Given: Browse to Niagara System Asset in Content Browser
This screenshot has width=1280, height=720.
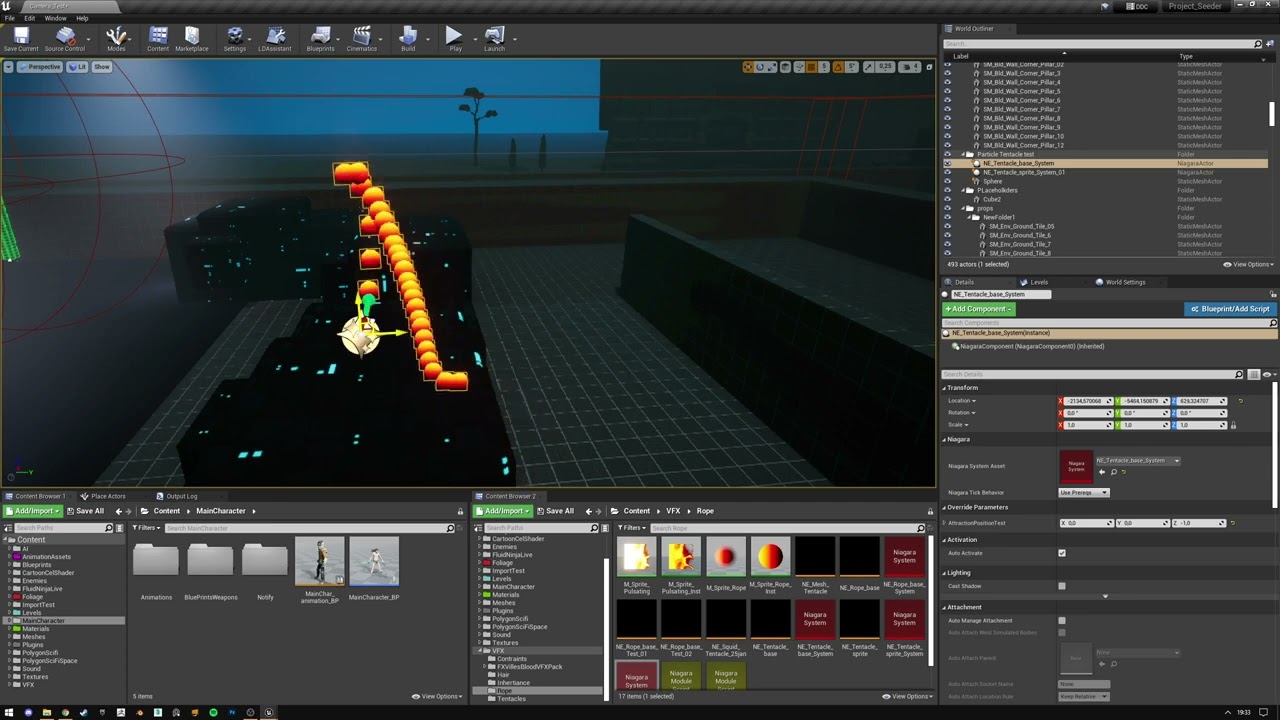Looking at the screenshot, I should [x=1114, y=472].
